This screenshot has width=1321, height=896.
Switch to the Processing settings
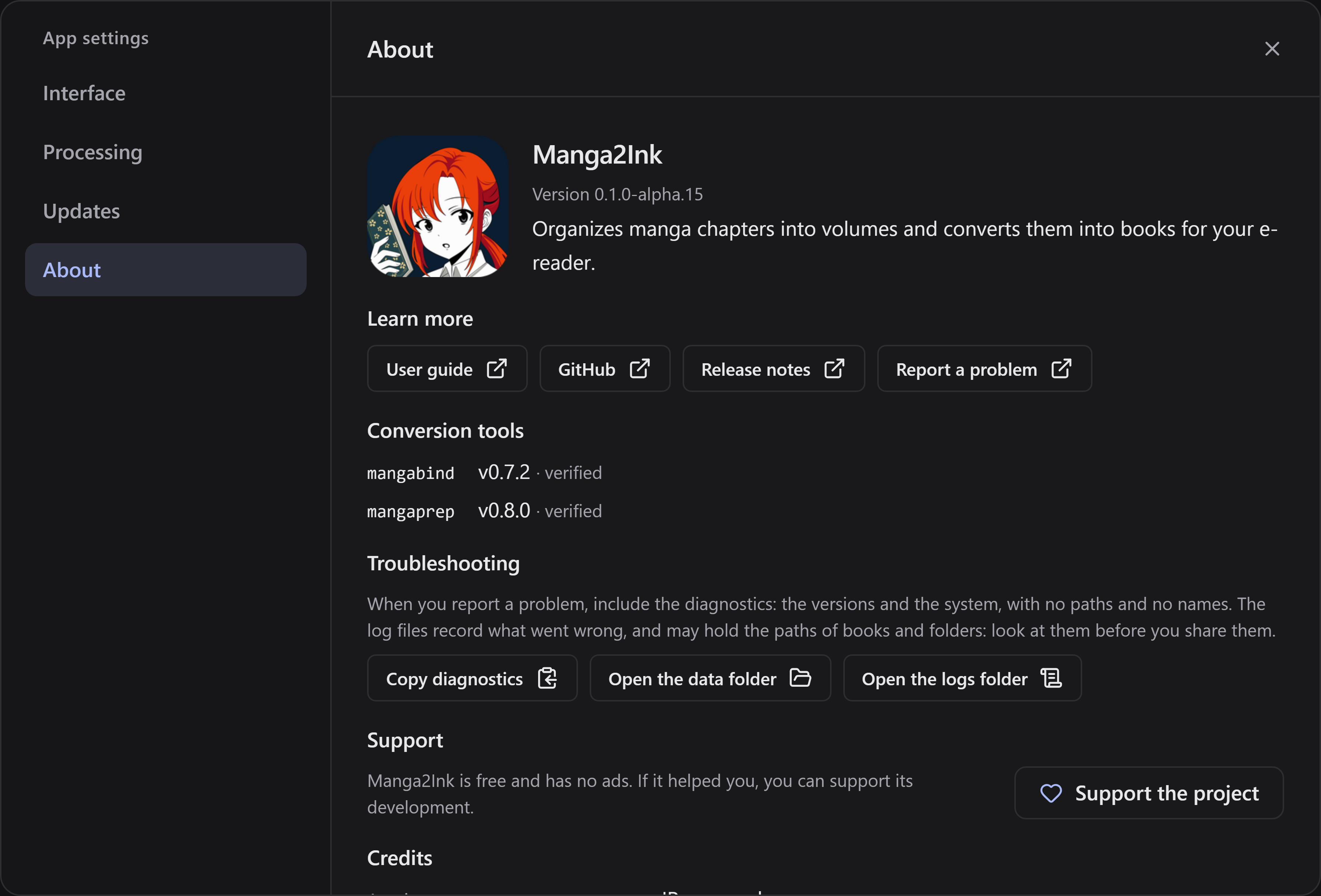click(x=166, y=152)
